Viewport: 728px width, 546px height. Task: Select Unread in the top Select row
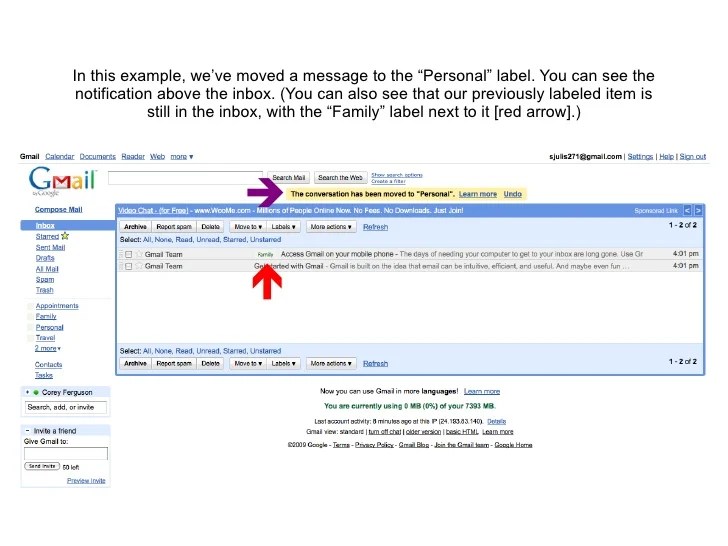pyautogui.click(x=208, y=240)
